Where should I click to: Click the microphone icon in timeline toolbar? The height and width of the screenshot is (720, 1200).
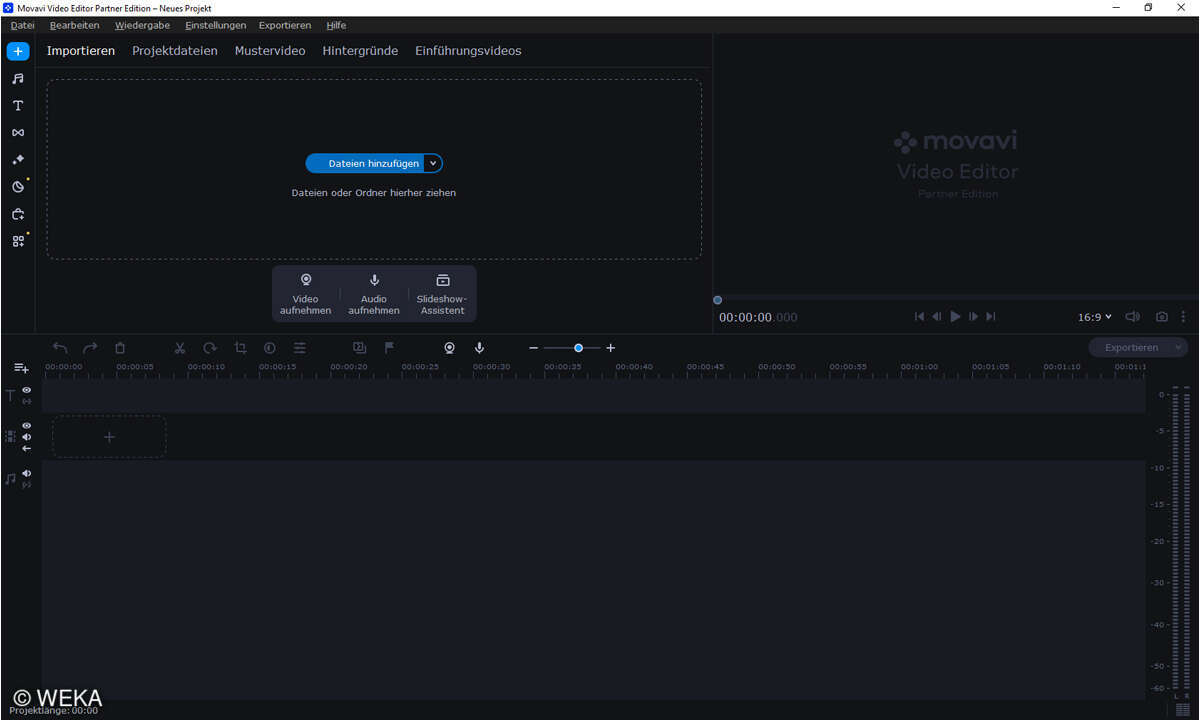(x=480, y=348)
